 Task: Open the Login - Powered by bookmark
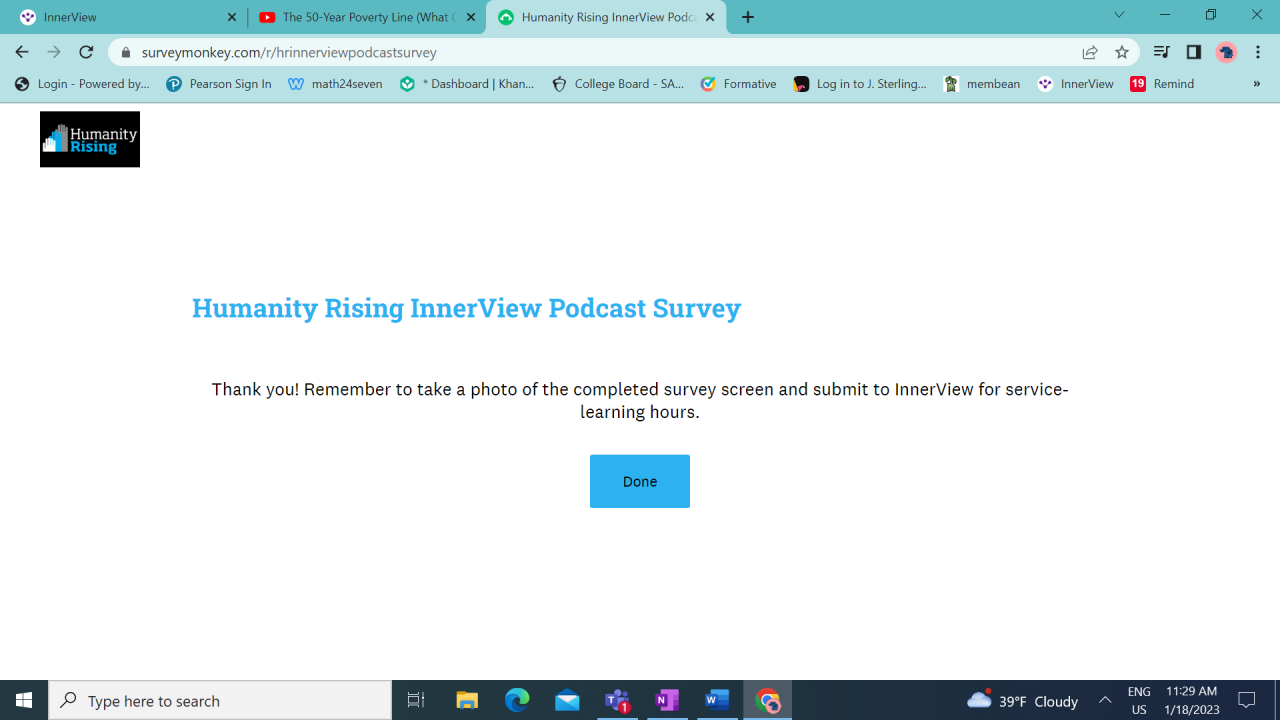pyautogui.click(x=82, y=84)
